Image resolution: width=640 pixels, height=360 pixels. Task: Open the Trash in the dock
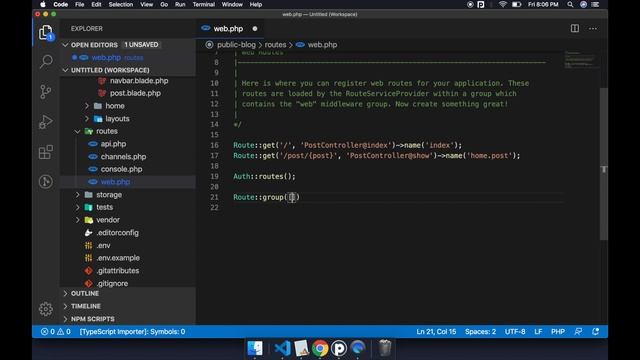[384, 348]
